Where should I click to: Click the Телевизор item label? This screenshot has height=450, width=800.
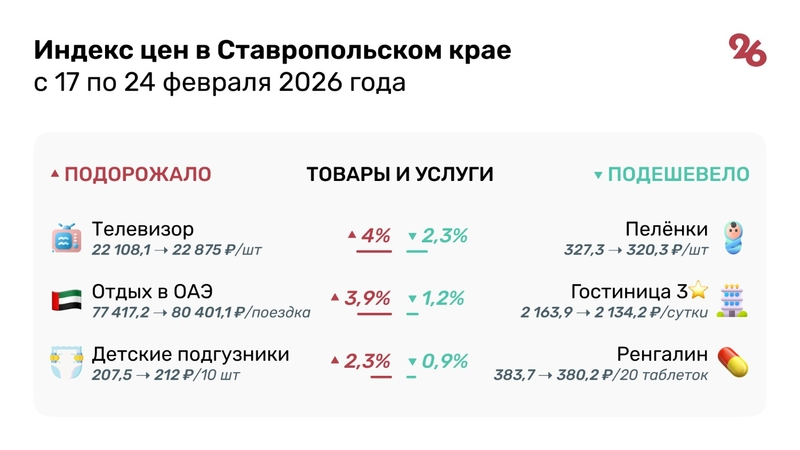[143, 230]
